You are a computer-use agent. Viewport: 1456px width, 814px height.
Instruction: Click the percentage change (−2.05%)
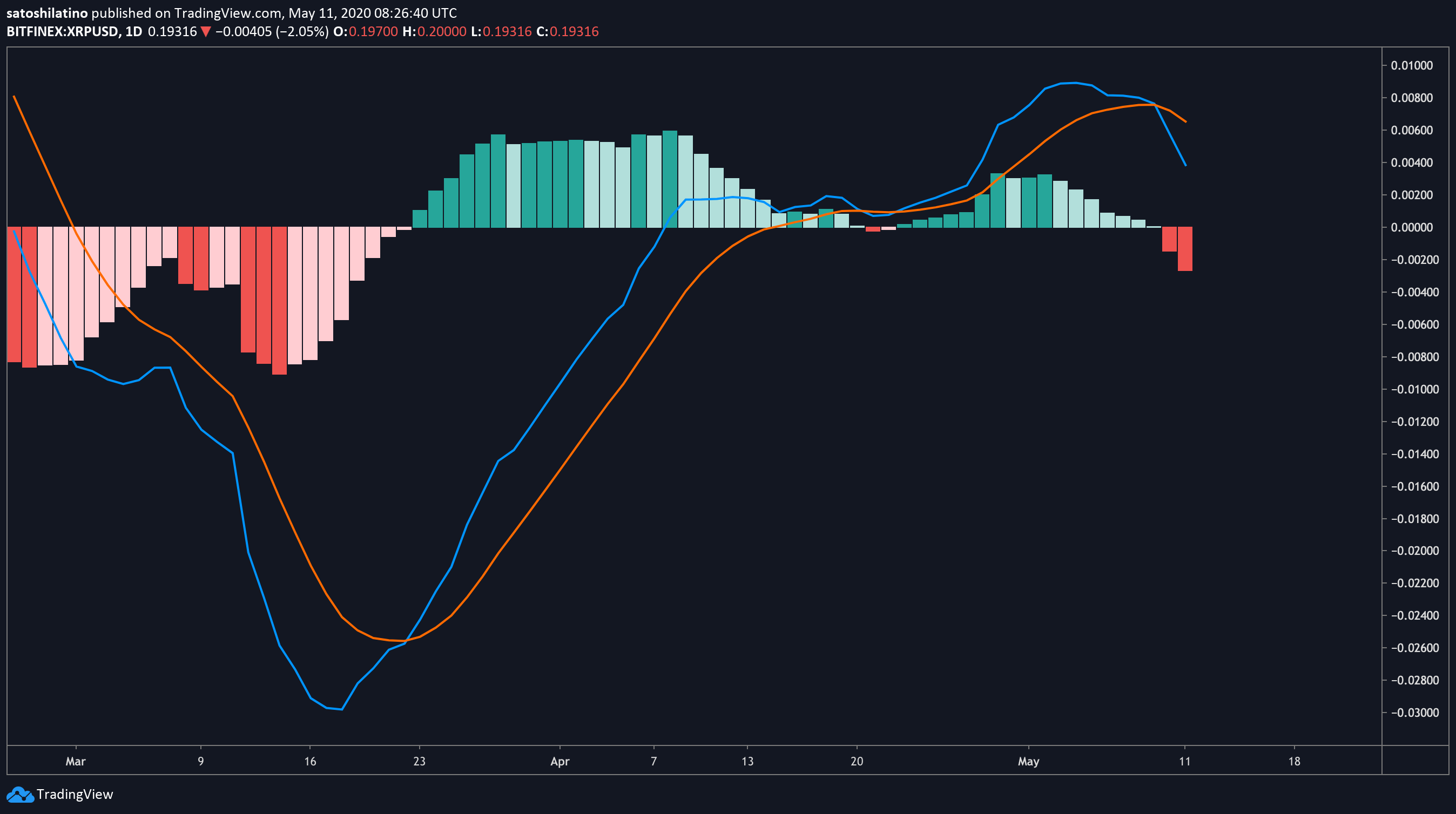coord(302,32)
